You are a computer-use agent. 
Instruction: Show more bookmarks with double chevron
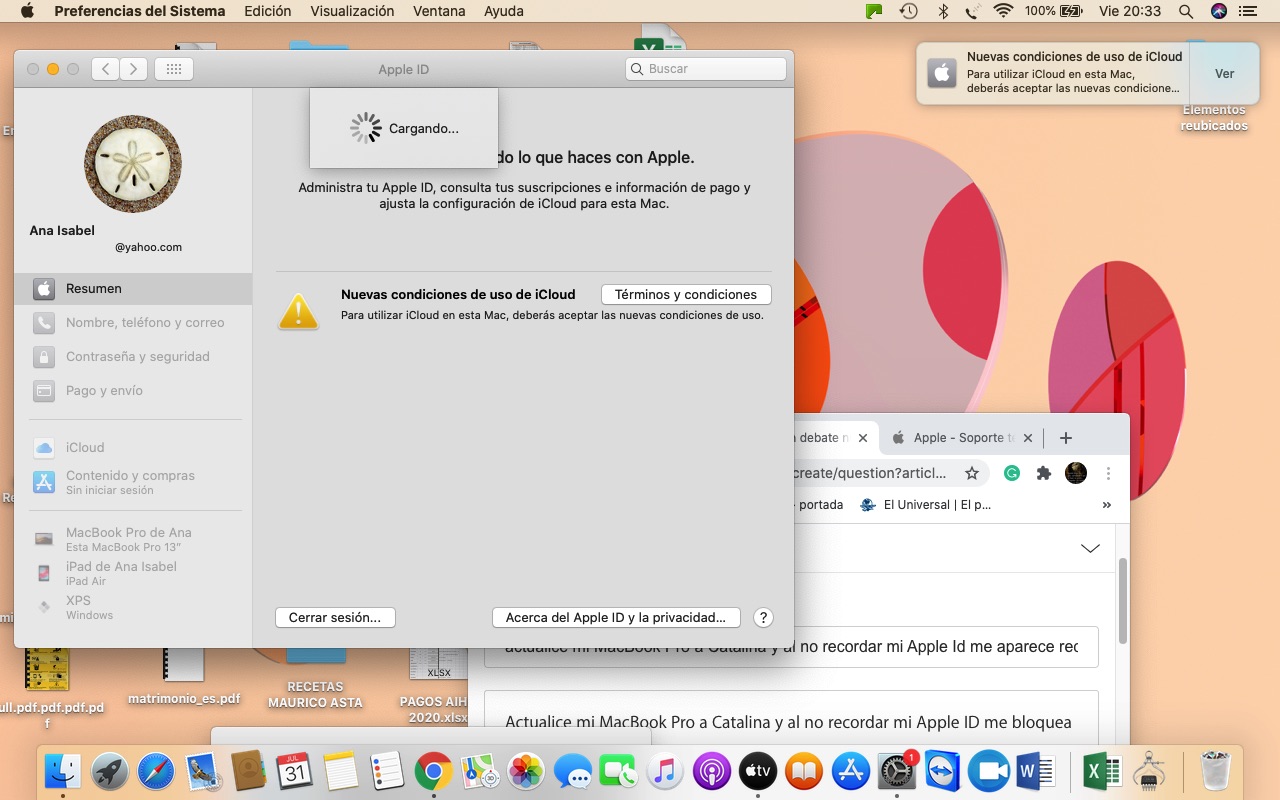click(x=1106, y=505)
